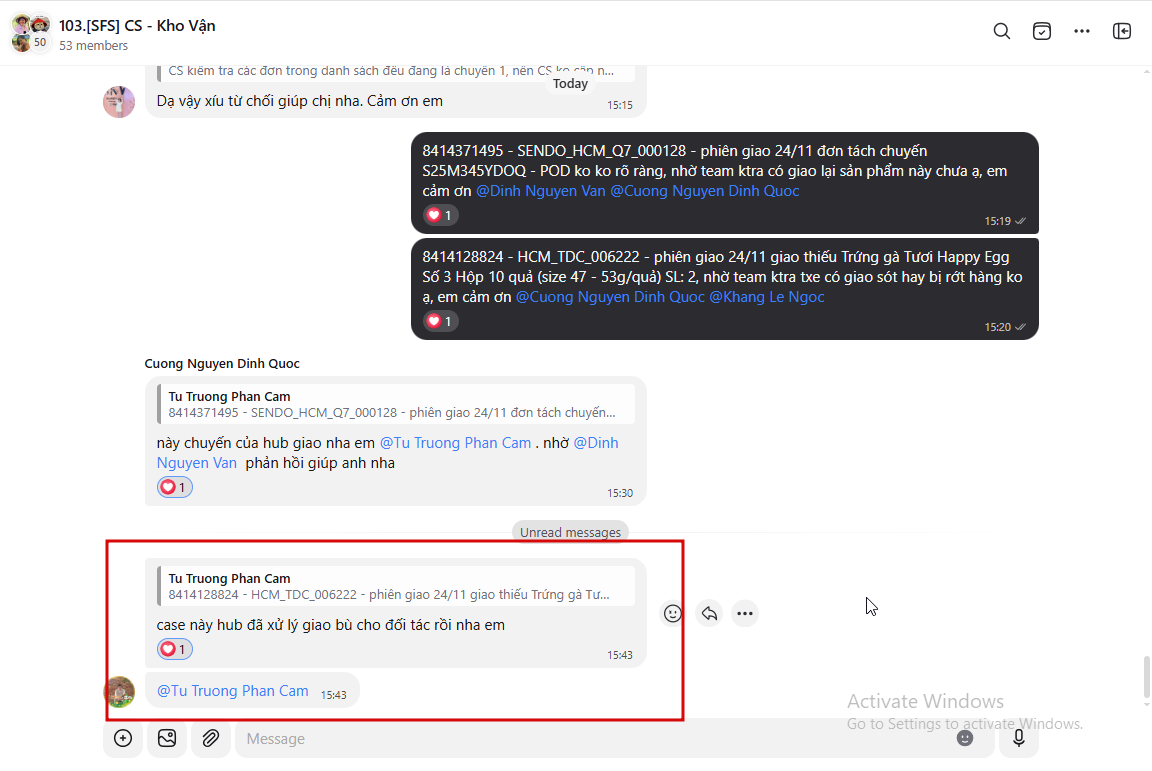Click 'Dạ vậy xíu từ chối' message text
1152x771 pixels.
pyautogui.click(x=300, y=101)
